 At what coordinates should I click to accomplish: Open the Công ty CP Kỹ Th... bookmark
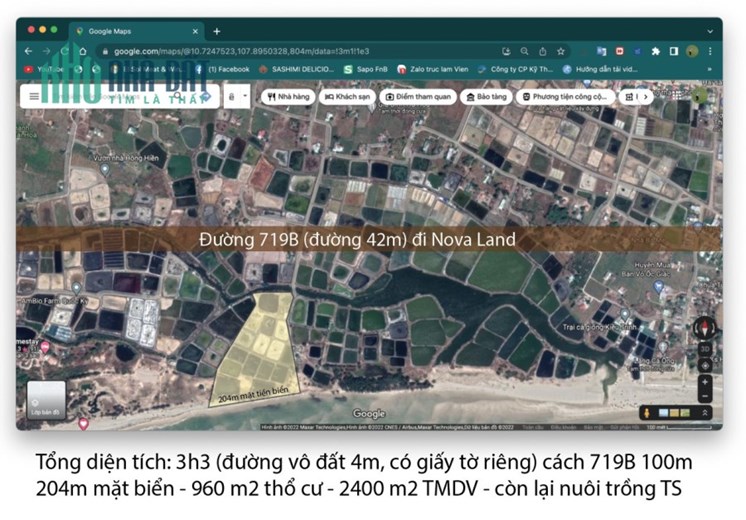tap(515, 69)
